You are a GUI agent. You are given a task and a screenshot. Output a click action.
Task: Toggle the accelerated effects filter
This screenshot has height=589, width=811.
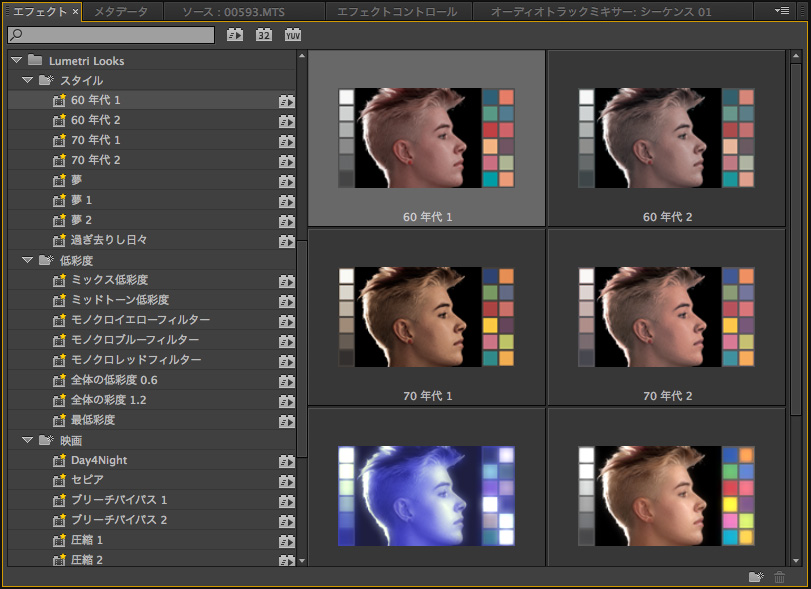[236, 34]
